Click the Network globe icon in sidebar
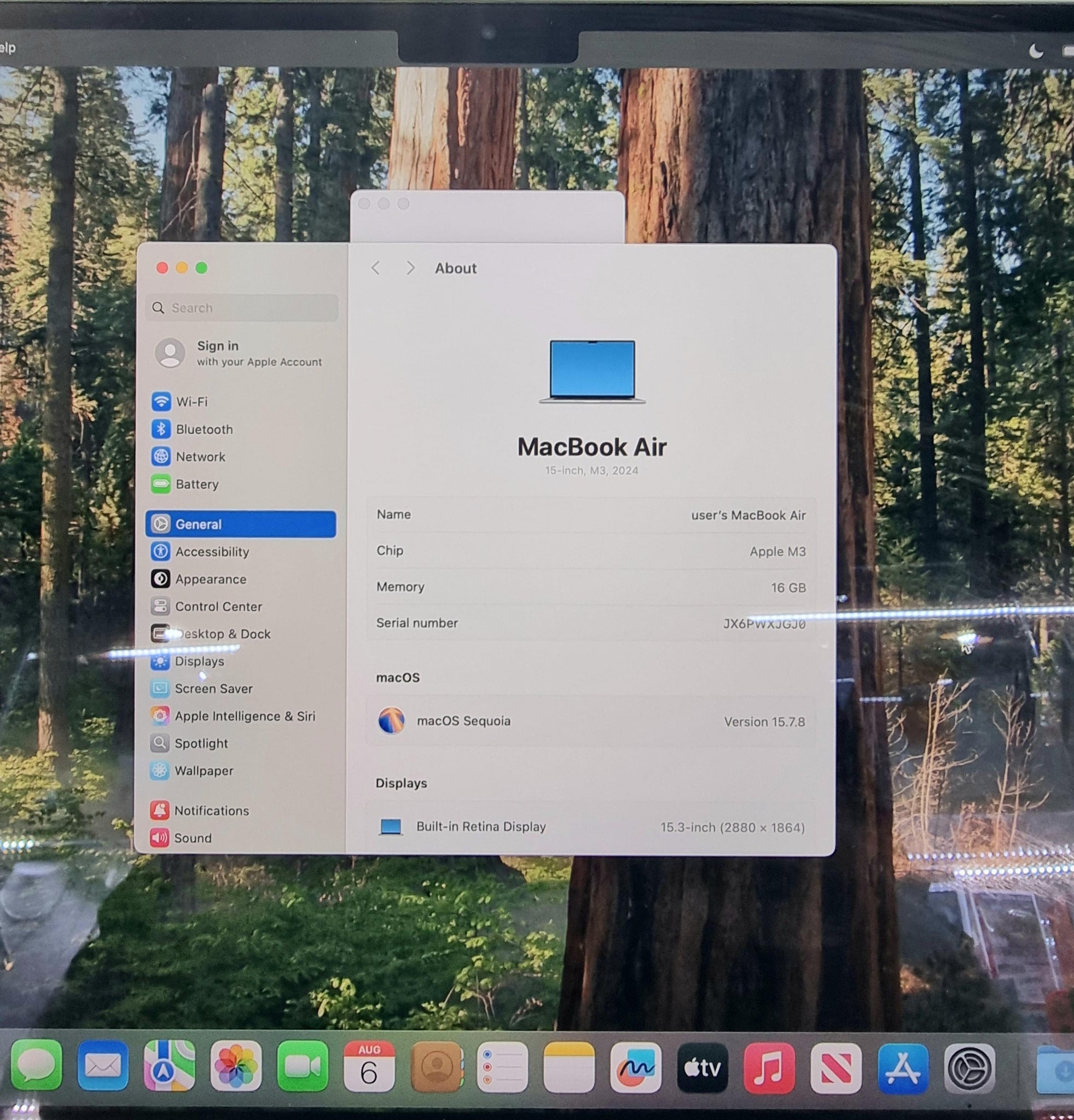This screenshot has height=1120, width=1074. click(161, 456)
